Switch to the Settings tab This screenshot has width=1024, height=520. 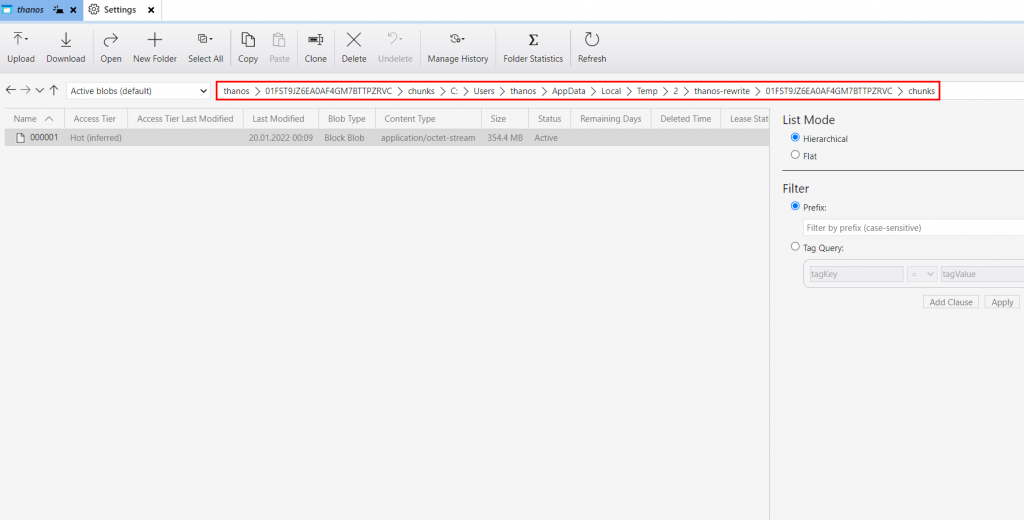click(x=120, y=10)
